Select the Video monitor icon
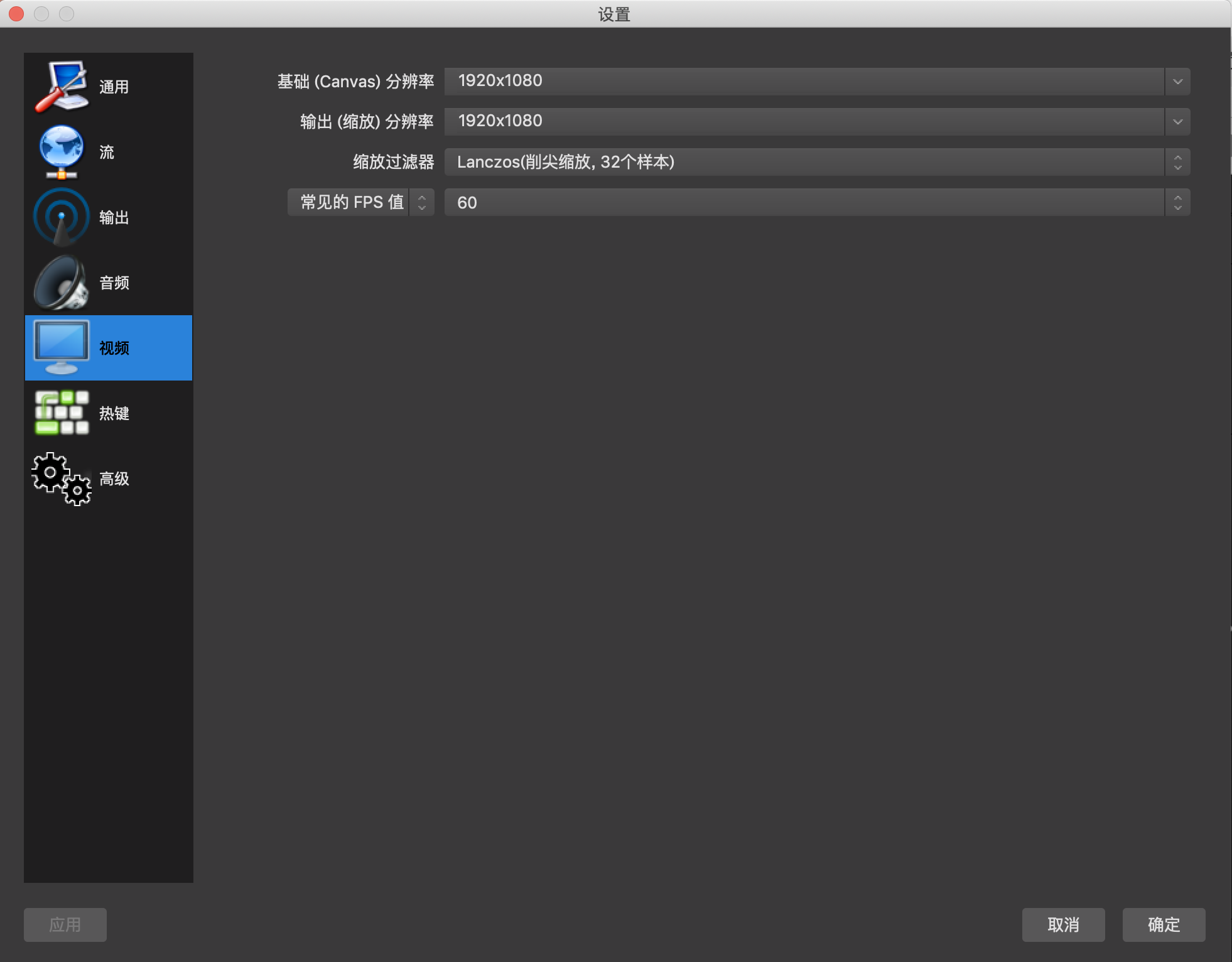The image size is (1232, 962). tap(61, 347)
